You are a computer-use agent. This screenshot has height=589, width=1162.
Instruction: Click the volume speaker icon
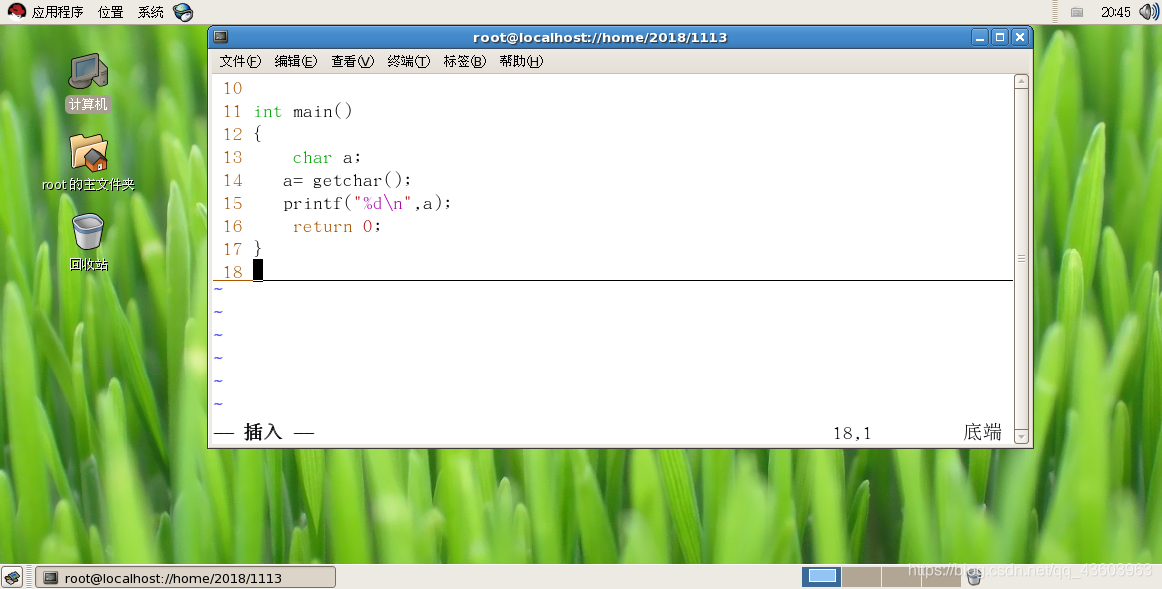pyautogui.click(x=1149, y=12)
